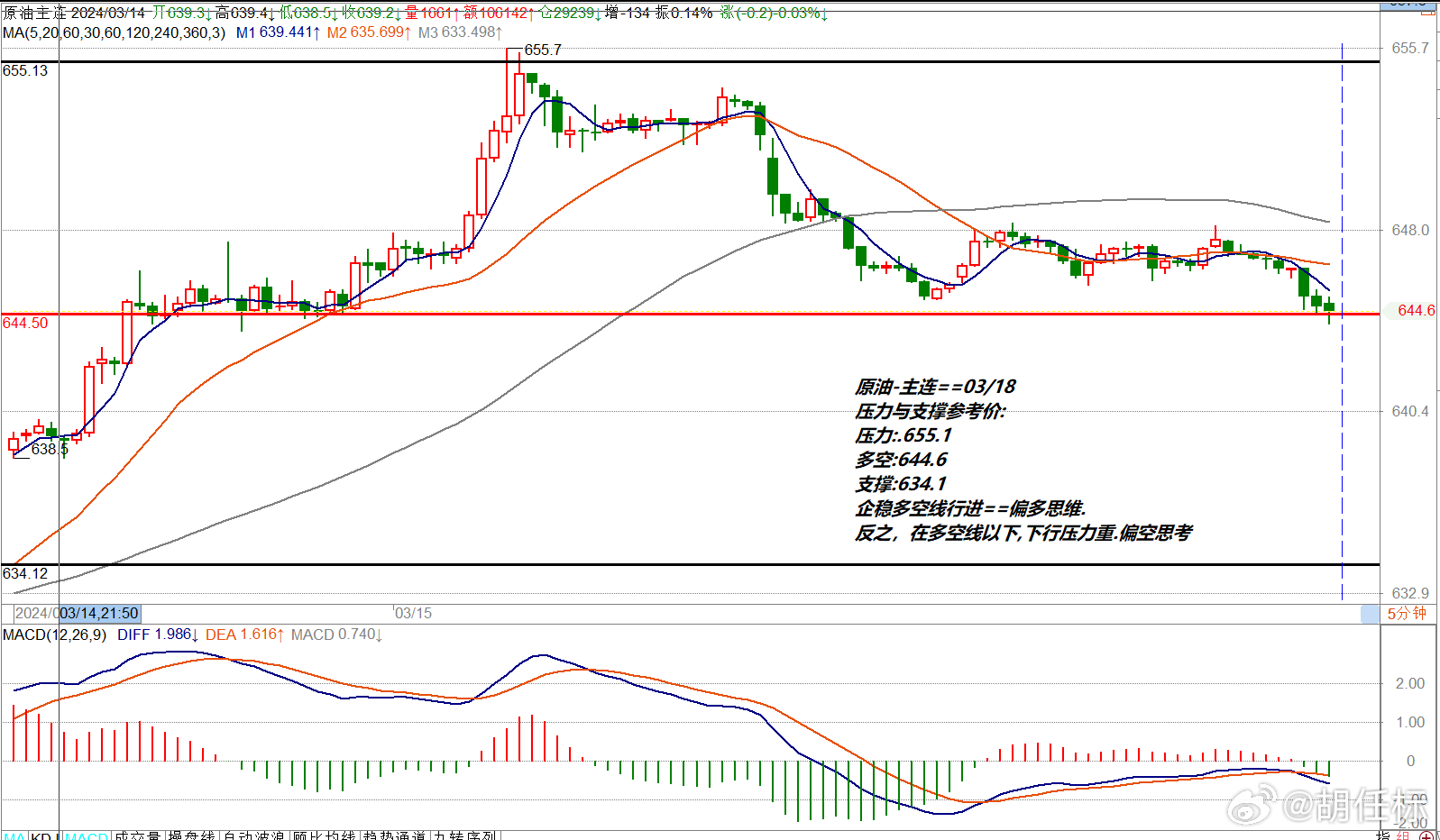Click the 644.6 current price tag
The image size is (1440, 840).
tap(1416, 310)
